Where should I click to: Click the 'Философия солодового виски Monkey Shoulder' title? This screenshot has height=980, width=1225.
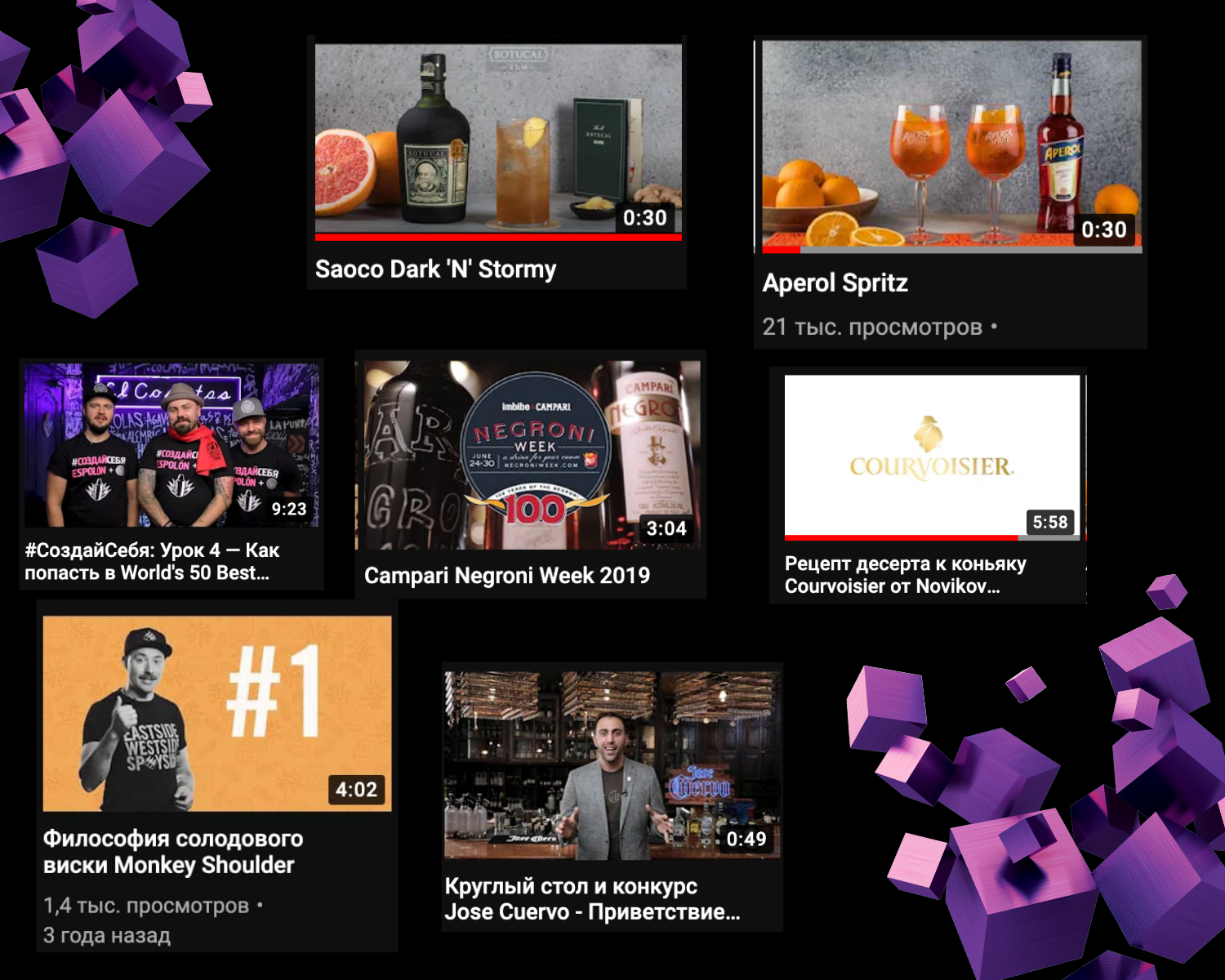pos(172,852)
